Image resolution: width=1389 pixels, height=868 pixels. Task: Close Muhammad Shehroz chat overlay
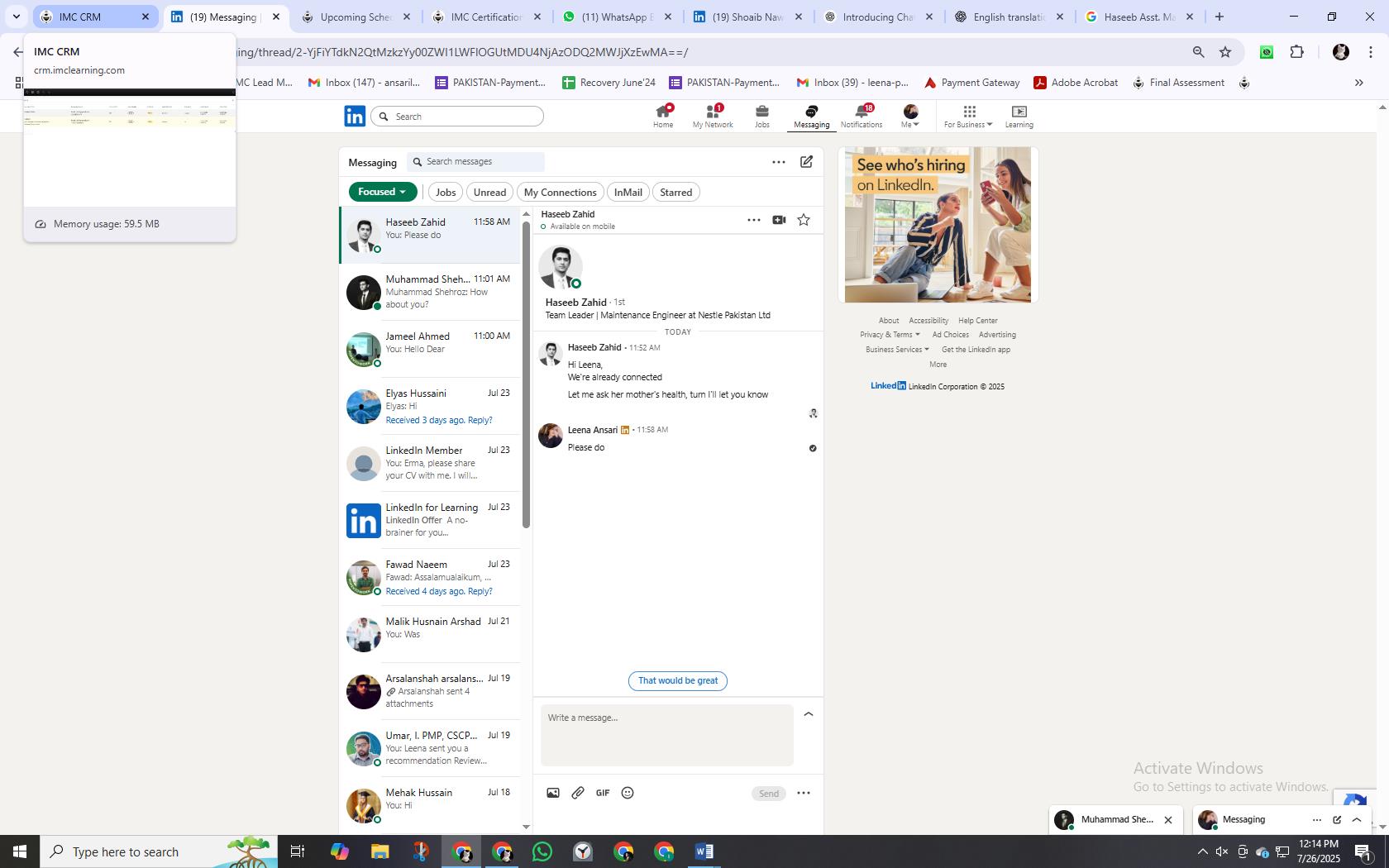point(1168,820)
